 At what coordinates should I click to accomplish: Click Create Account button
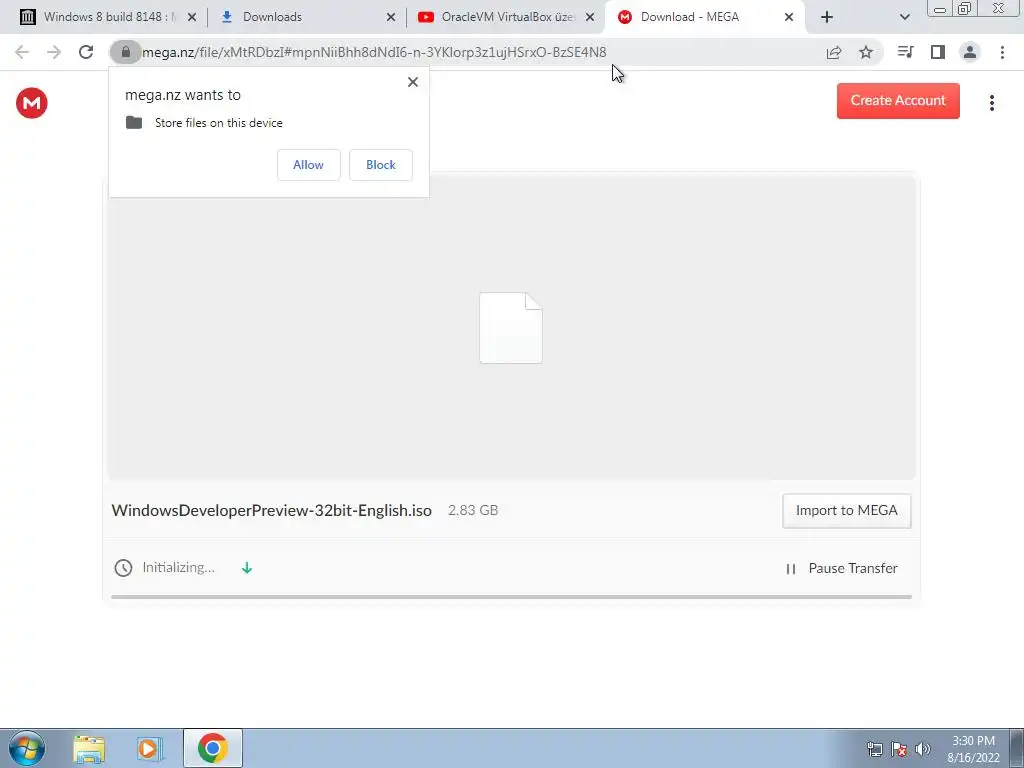point(898,101)
